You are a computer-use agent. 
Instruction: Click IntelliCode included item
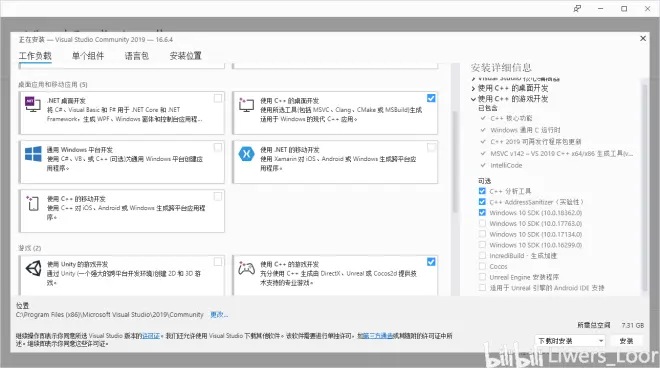tap(506, 165)
